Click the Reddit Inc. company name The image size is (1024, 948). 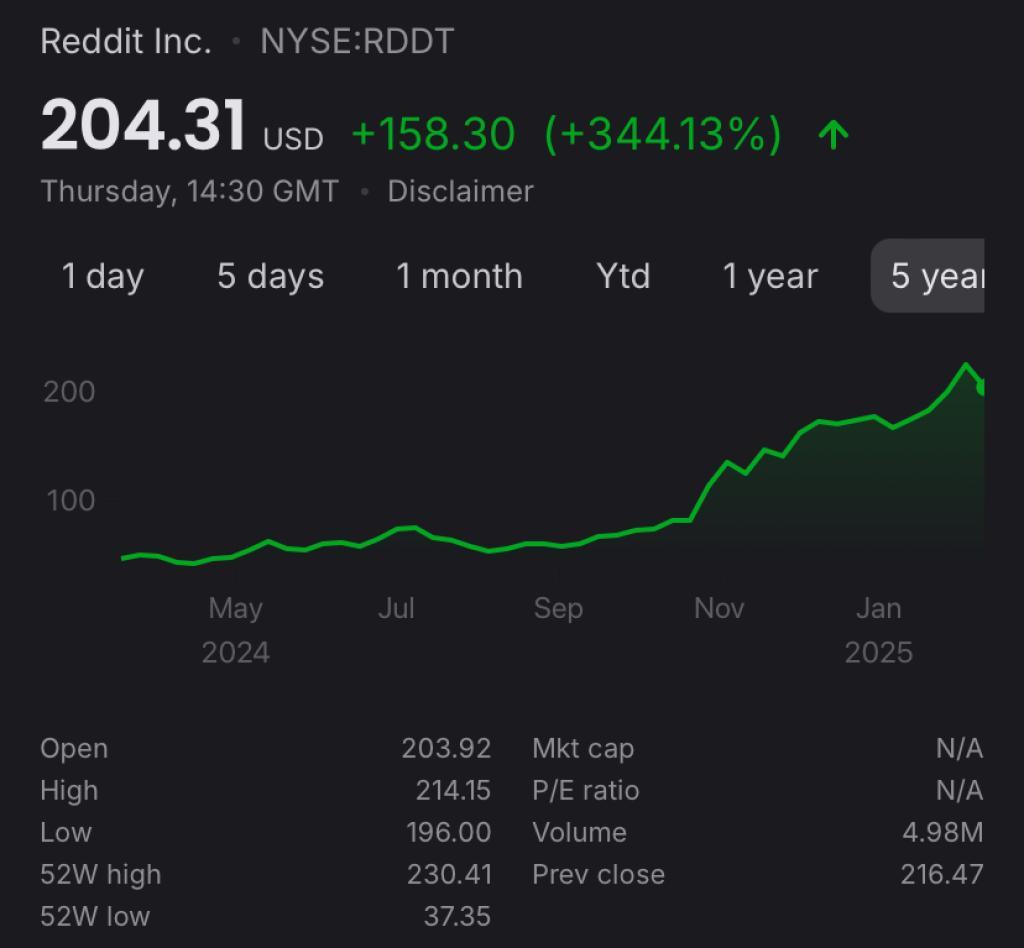(x=126, y=41)
